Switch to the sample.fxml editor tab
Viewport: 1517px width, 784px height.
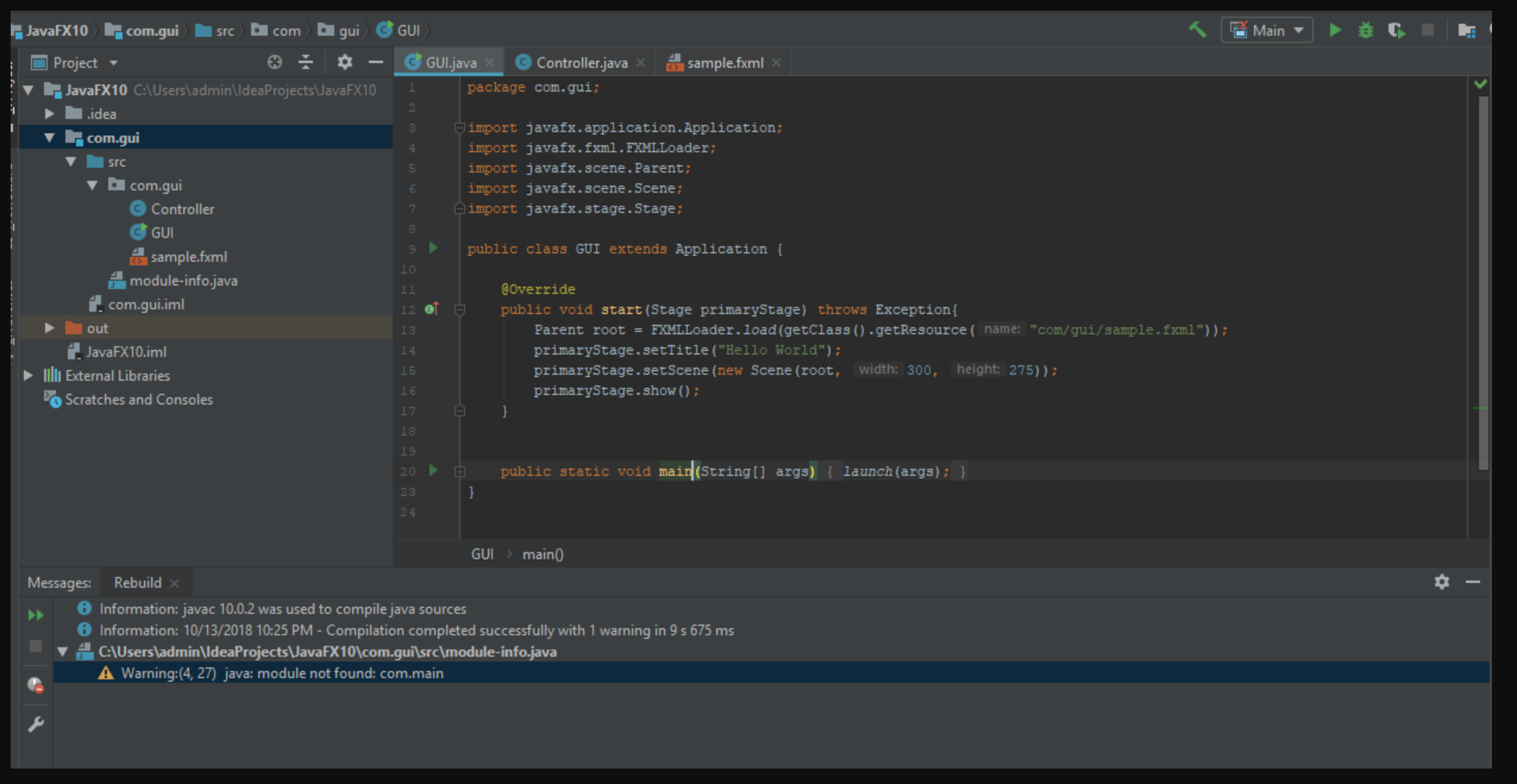click(x=725, y=62)
